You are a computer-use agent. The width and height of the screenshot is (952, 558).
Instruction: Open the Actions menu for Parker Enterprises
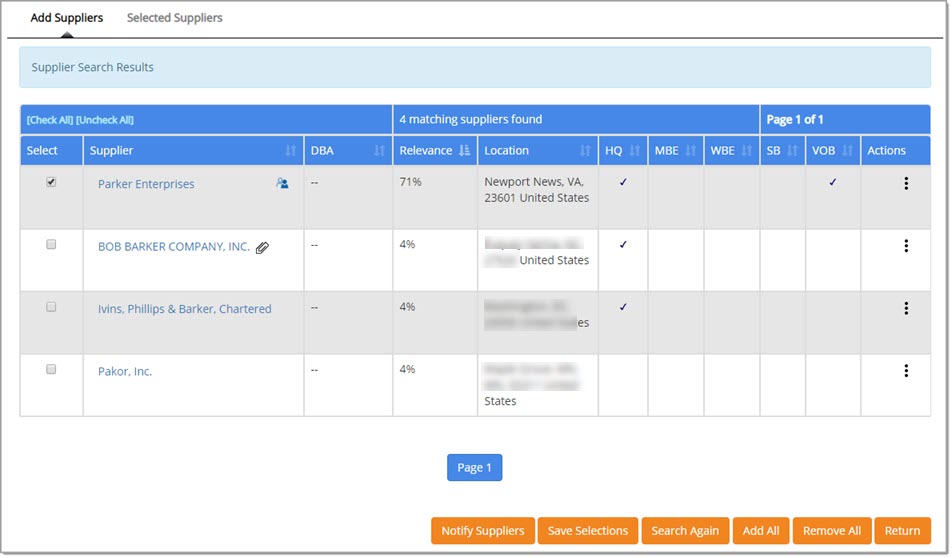906,183
